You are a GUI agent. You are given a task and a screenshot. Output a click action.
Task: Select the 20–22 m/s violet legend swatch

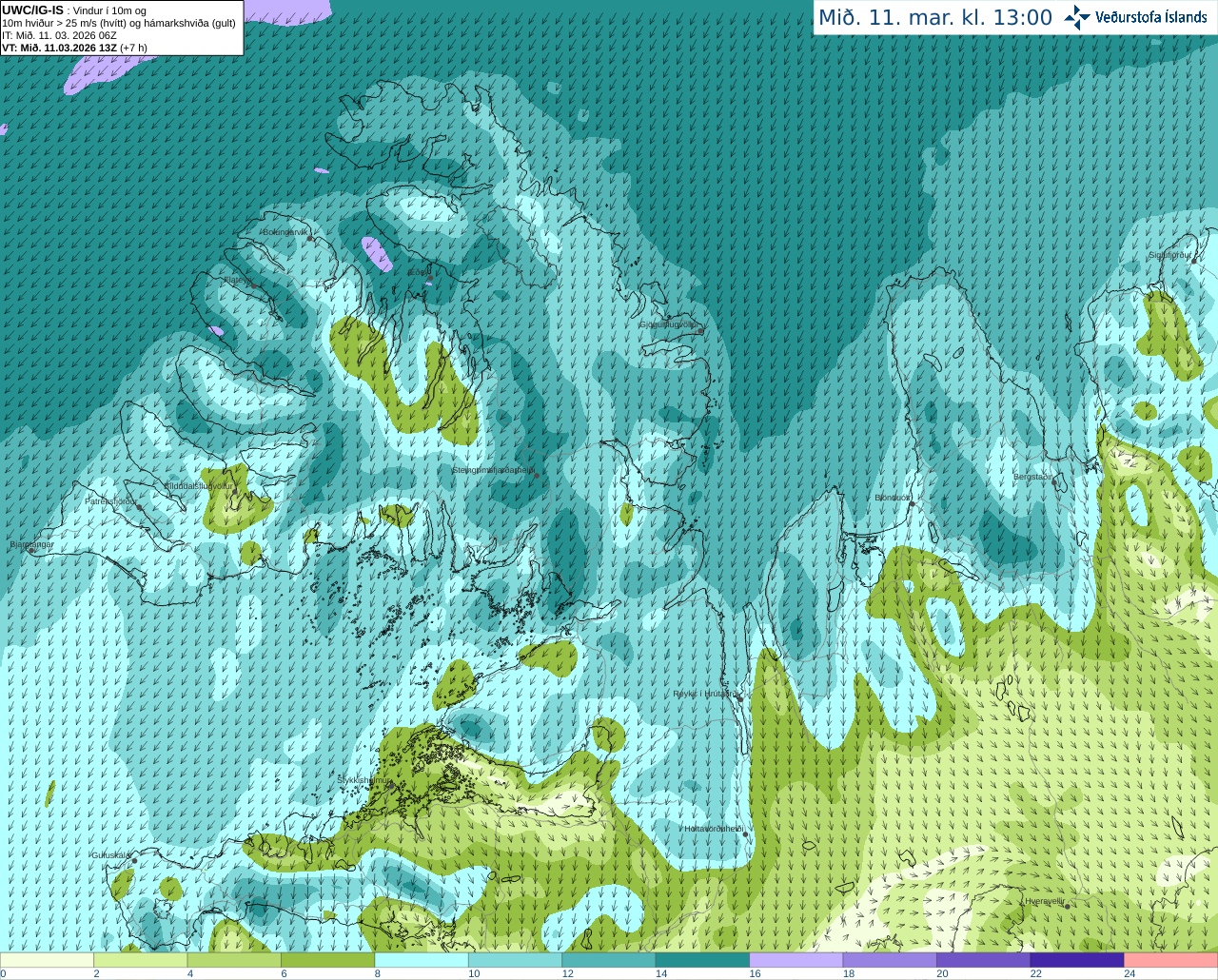(985, 960)
